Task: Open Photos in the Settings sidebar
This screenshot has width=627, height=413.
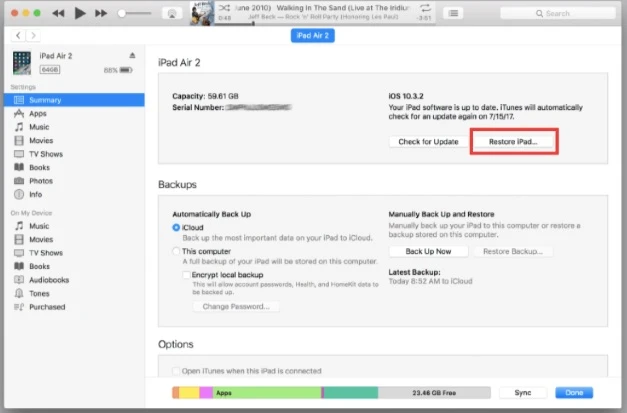Action: pos(74,181)
